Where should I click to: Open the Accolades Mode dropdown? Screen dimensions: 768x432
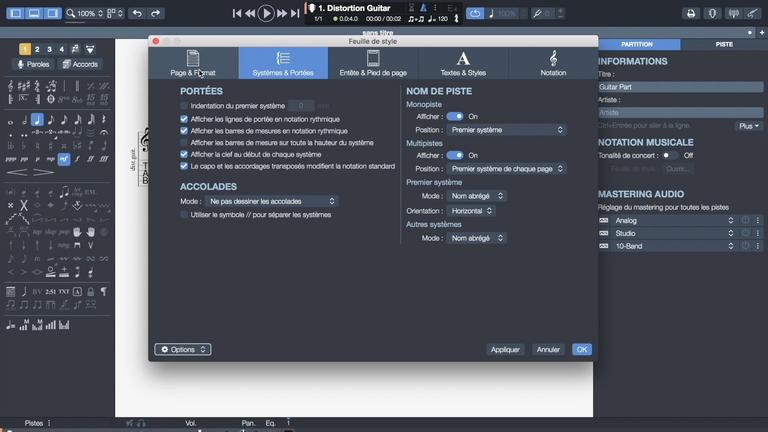[271, 201]
